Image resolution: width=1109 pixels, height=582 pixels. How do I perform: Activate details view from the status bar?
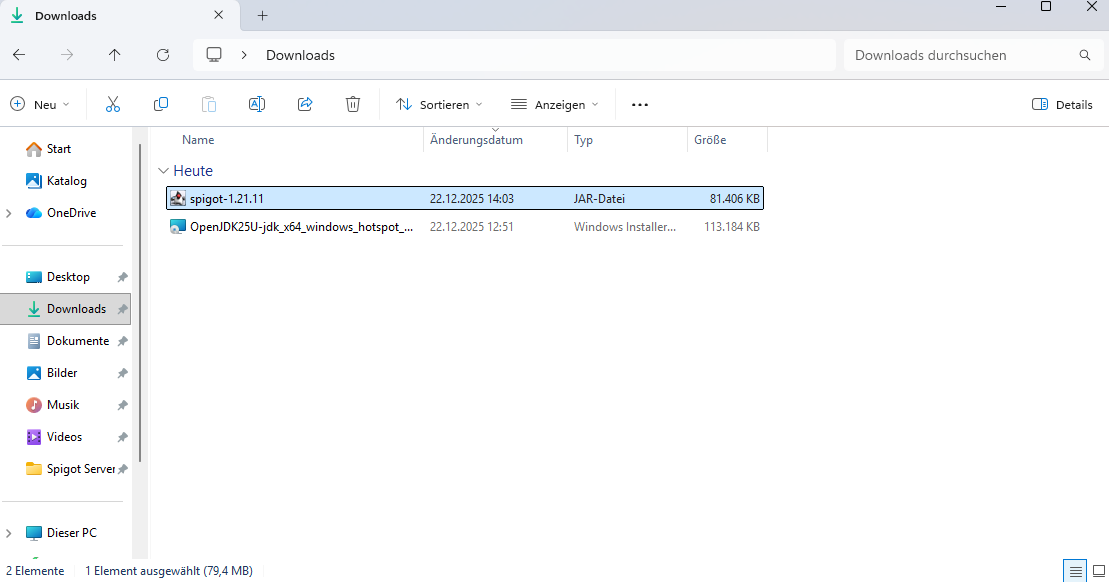(x=1075, y=570)
